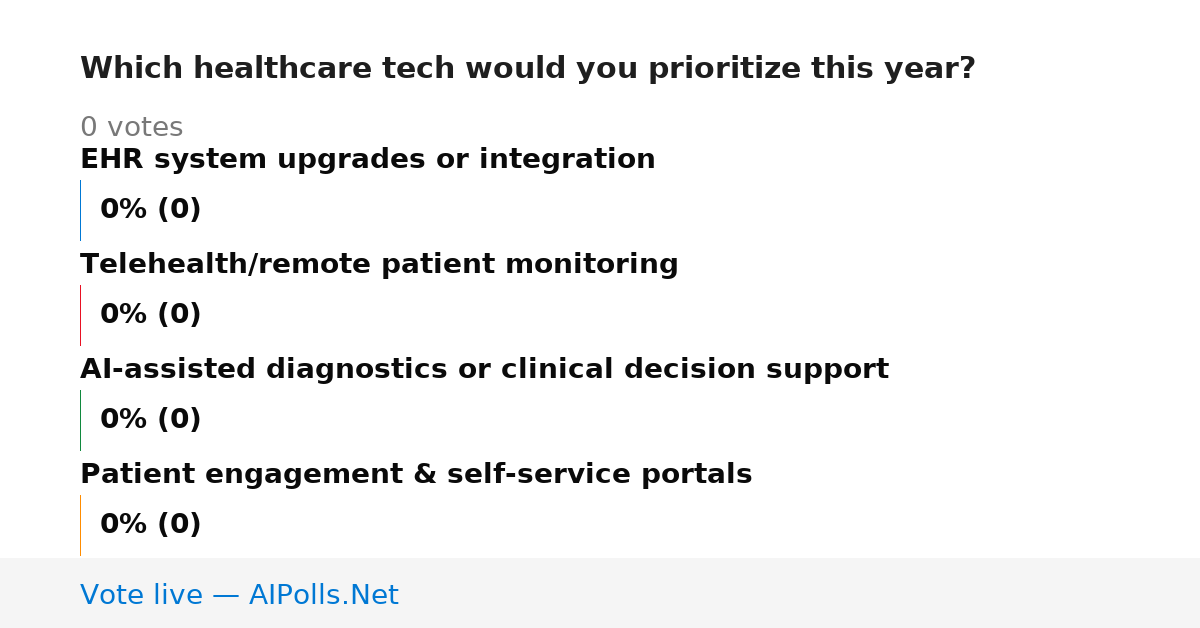Screen dimensions: 1200x628
Task: Open the Vote live AIPolls.Net link
Action: point(239,595)
